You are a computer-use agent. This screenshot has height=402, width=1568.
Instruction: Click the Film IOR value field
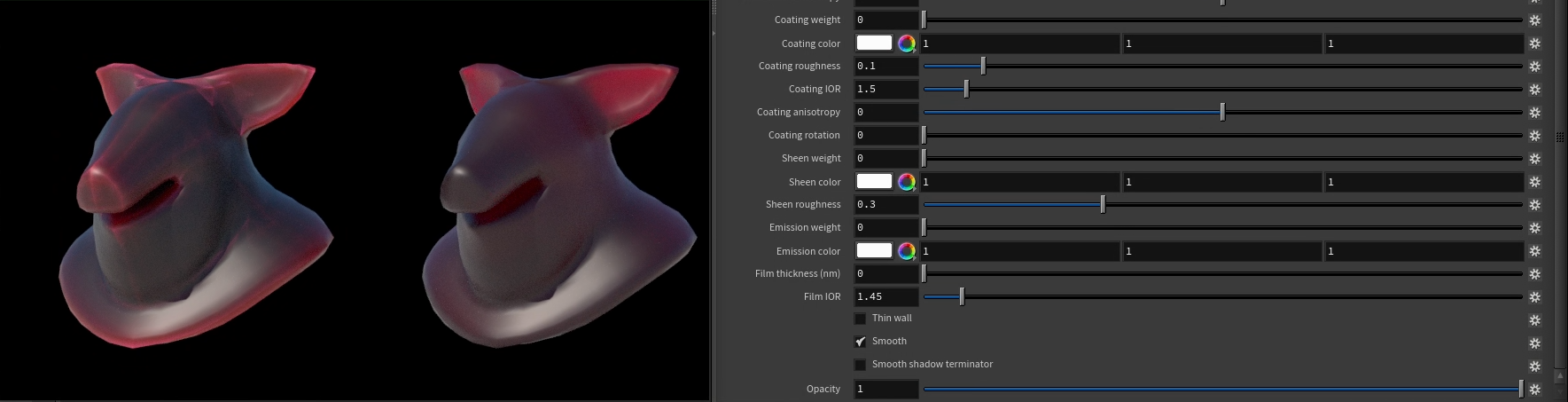coord(886,296)
